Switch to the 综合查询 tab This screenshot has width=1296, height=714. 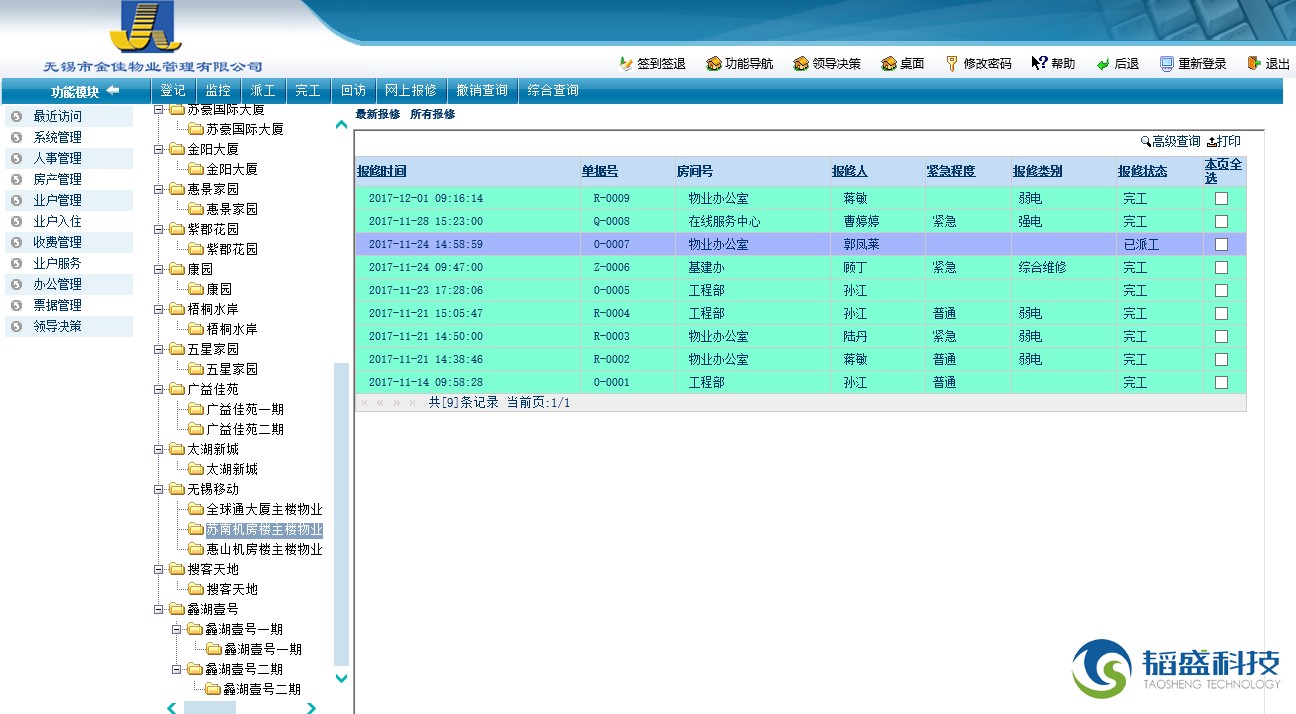point(553,91)
